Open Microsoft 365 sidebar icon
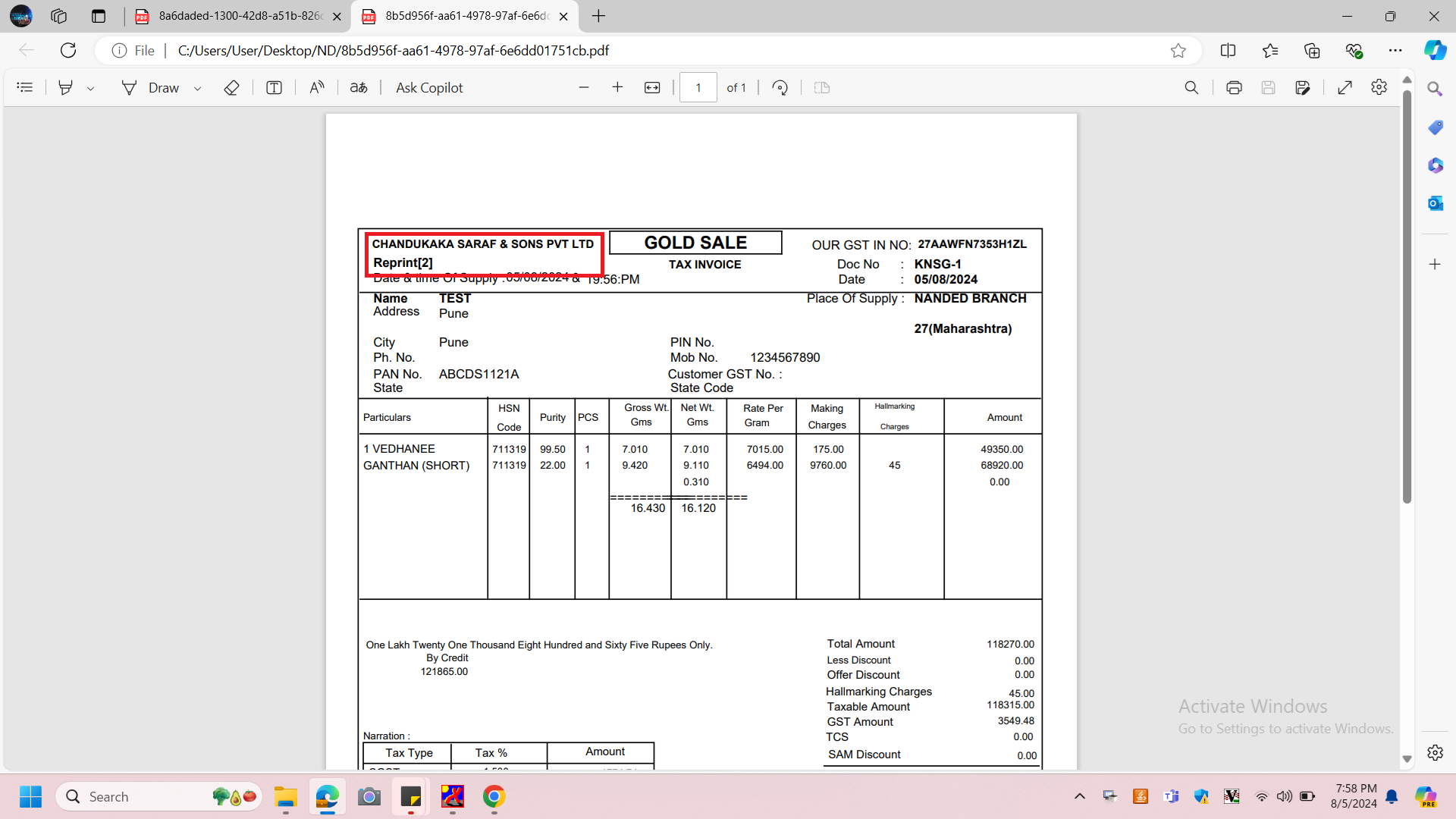This screenshot has height=819, width=1456. point(1435,165)
